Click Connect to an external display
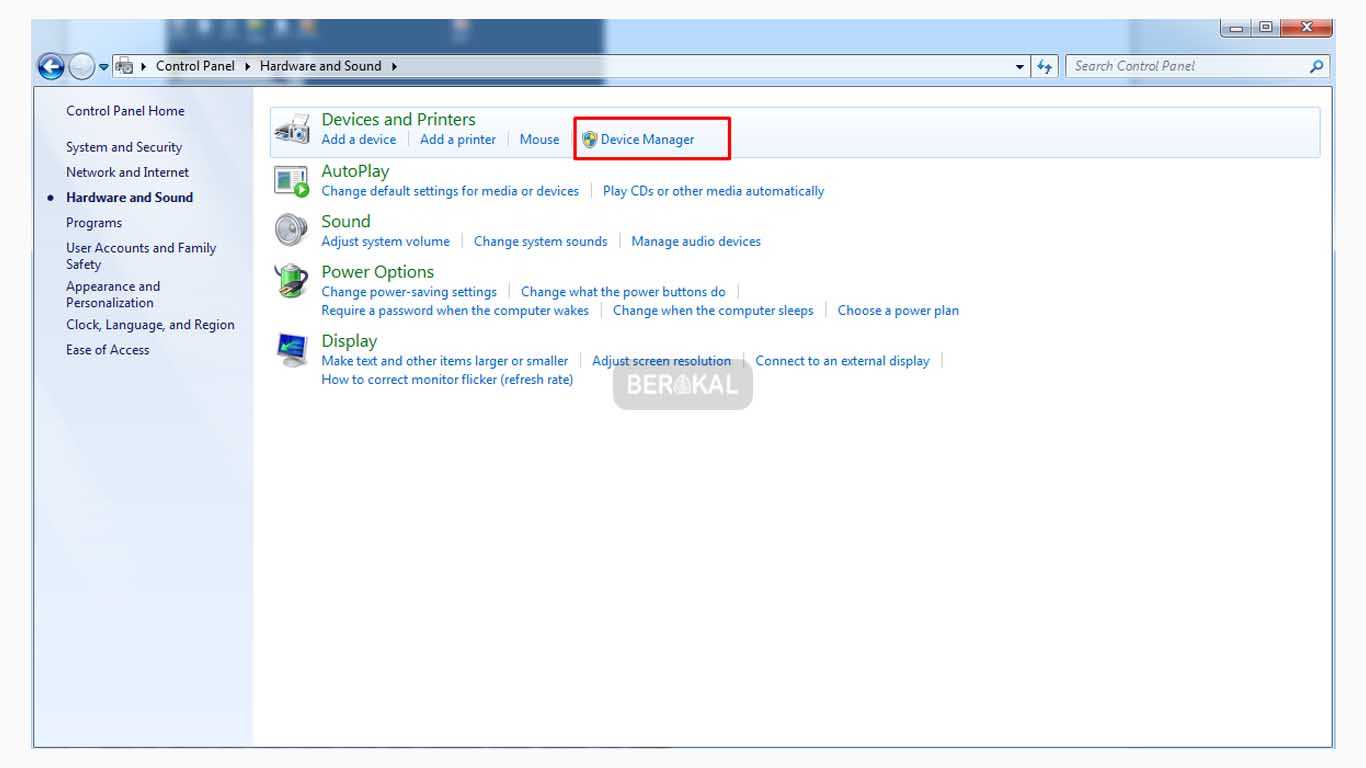1366x768 pixels. [x=842, y=361]
